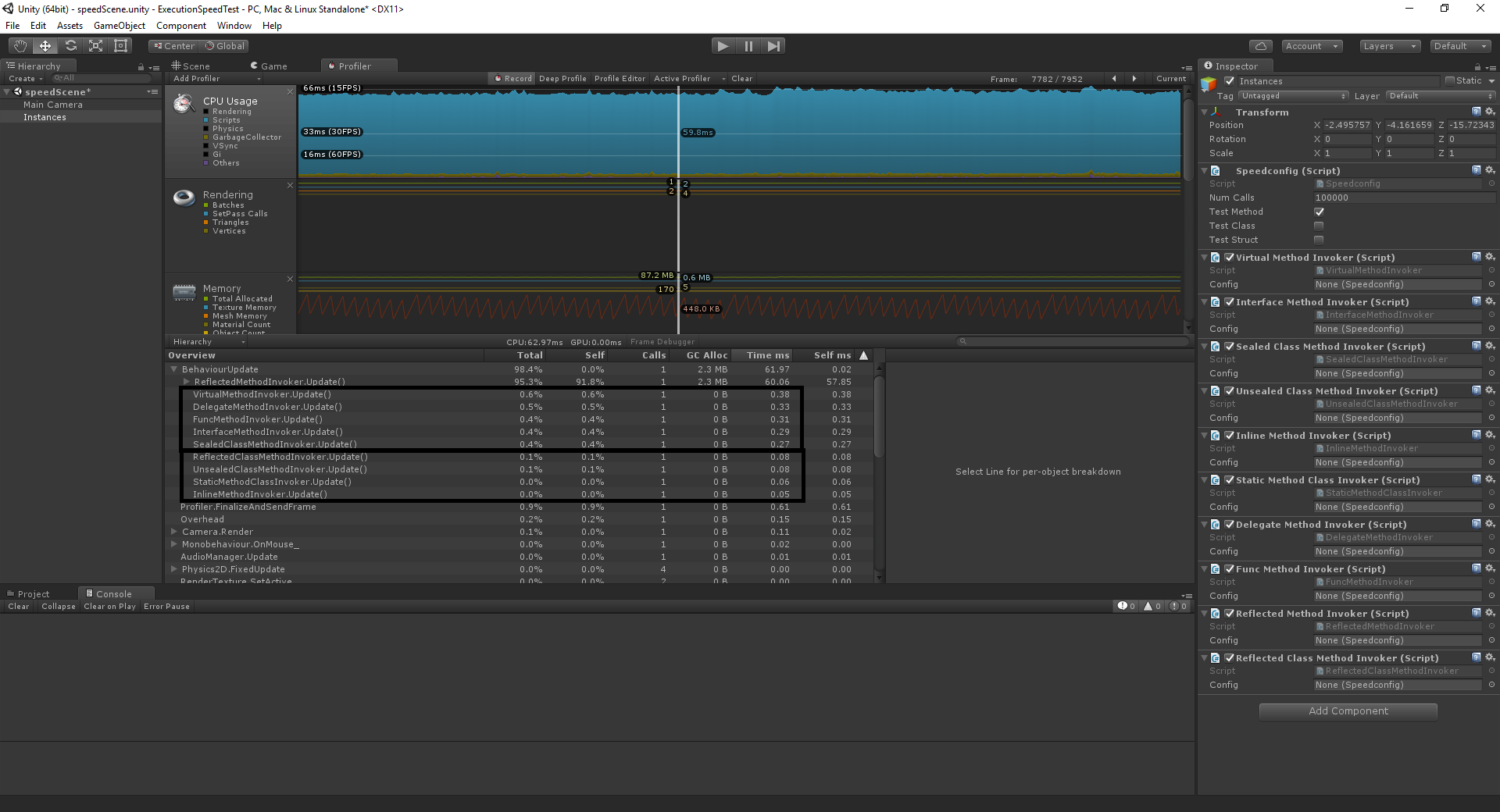Open the Add Profiler dropdown

pos(216,79)
